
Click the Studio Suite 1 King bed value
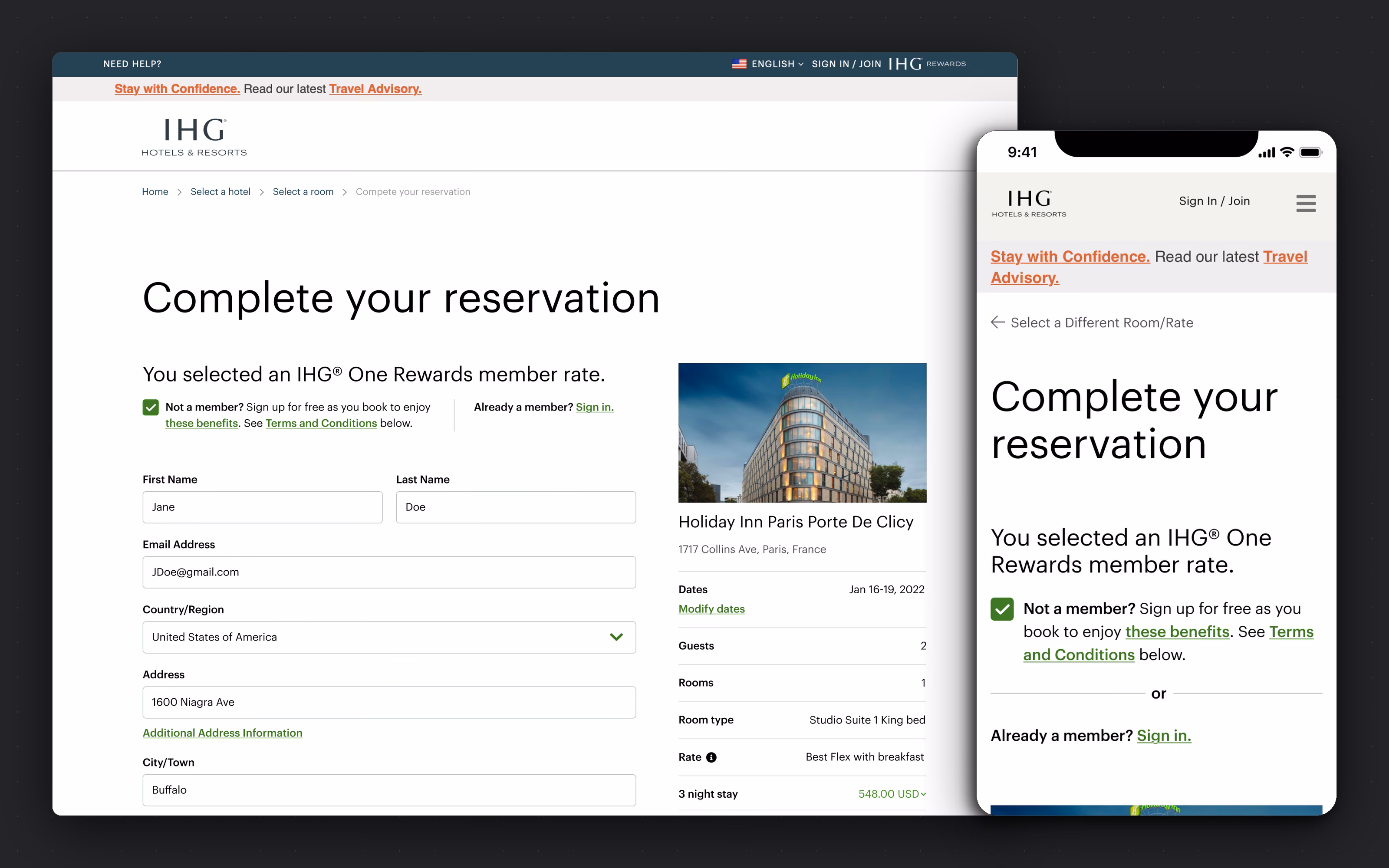(x=867, y=720)
